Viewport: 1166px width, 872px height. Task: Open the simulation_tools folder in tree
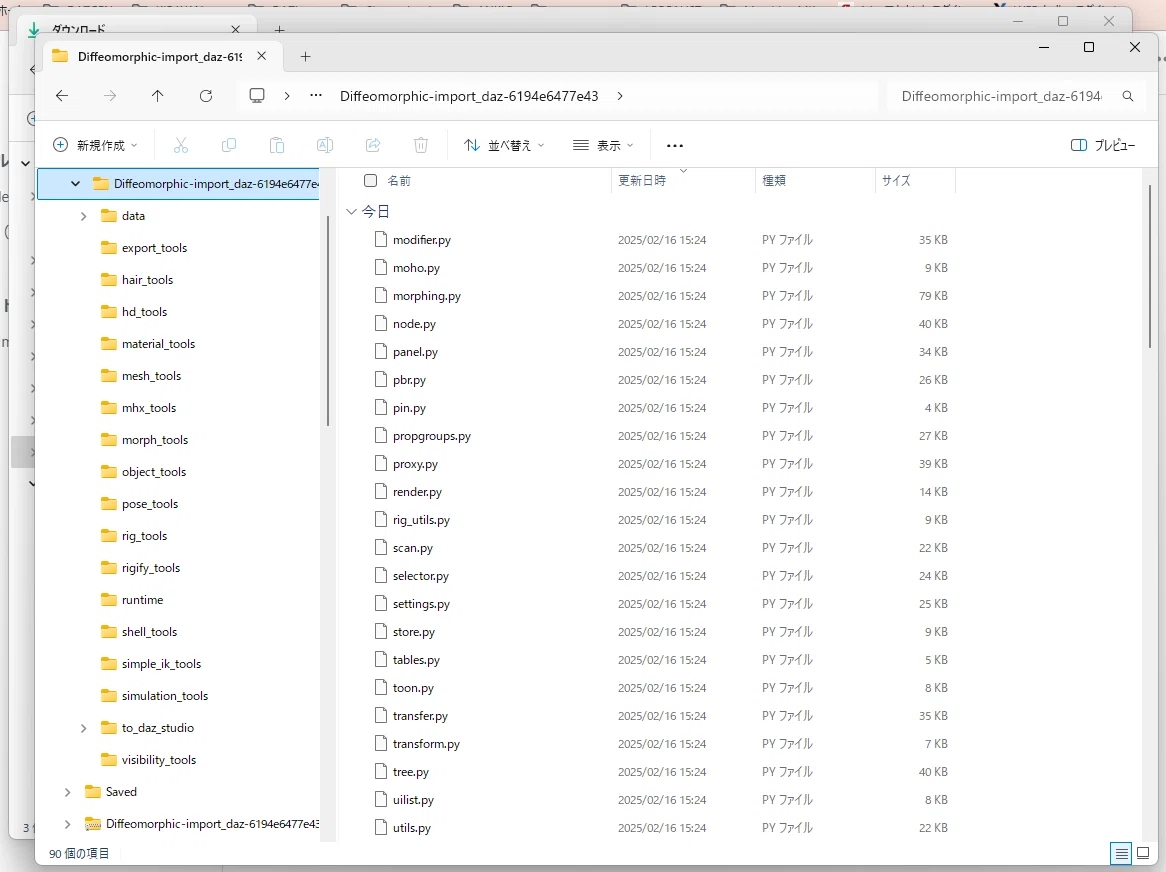click(x=164, y=696)
